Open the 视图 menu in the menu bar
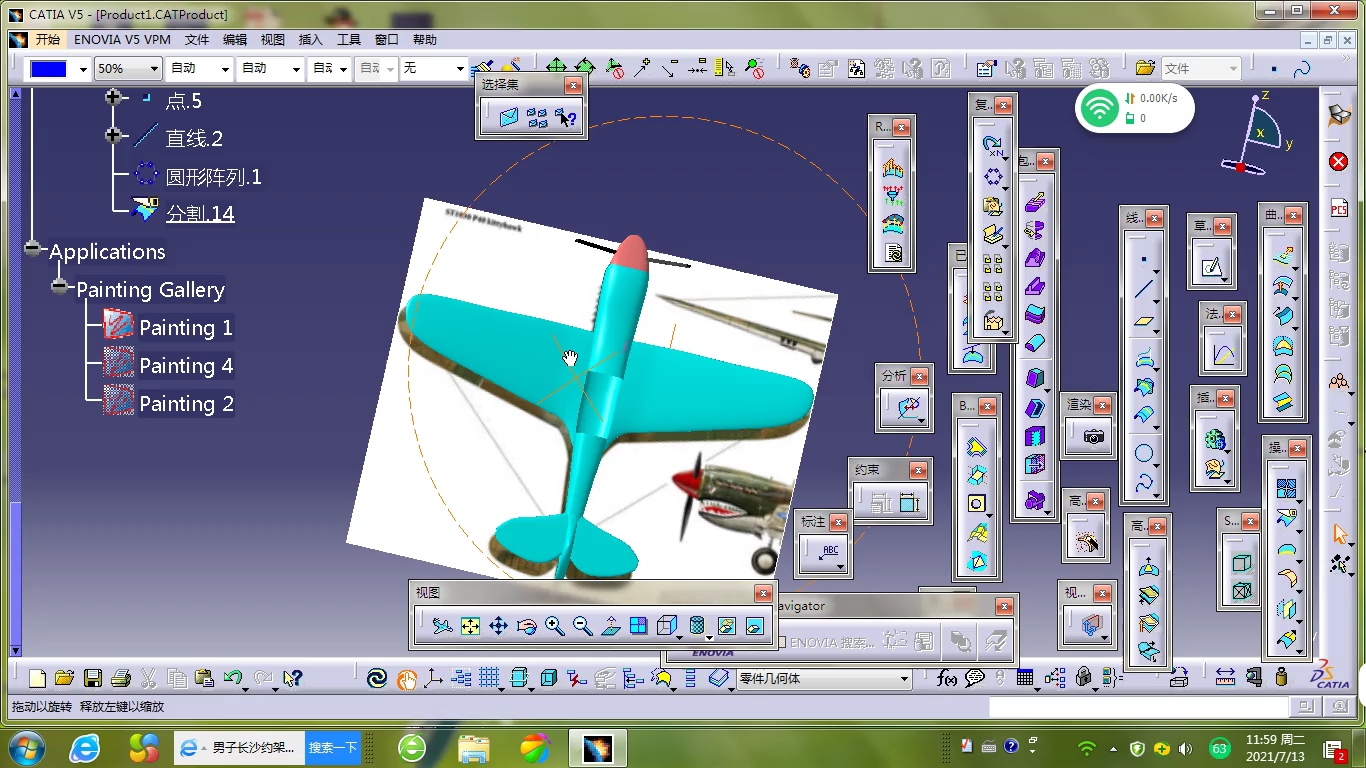 (x=273, y=40)
